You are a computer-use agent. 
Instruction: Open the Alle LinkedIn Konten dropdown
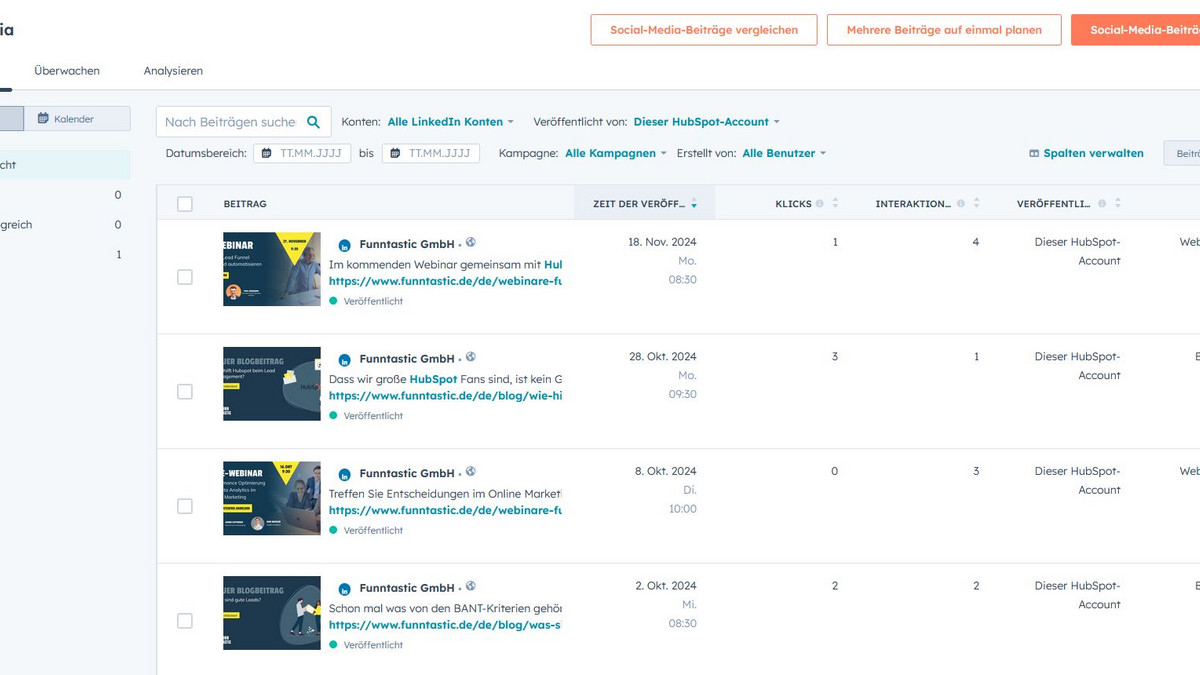(x=450, y=122)
